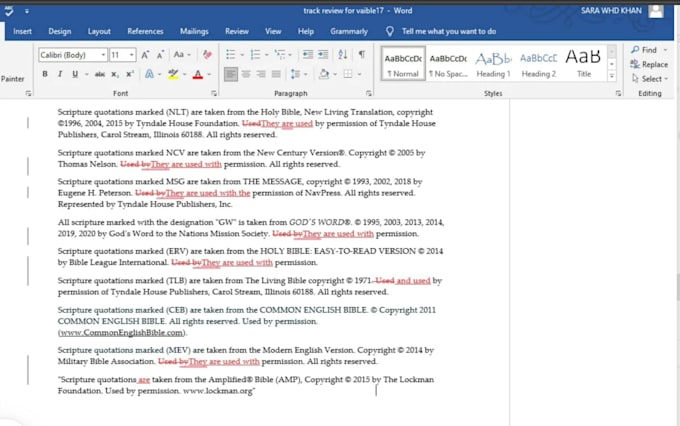The height and width of the screenshot is (426, 680).
Task: Open font name dropdown
Action: point(103,55)
